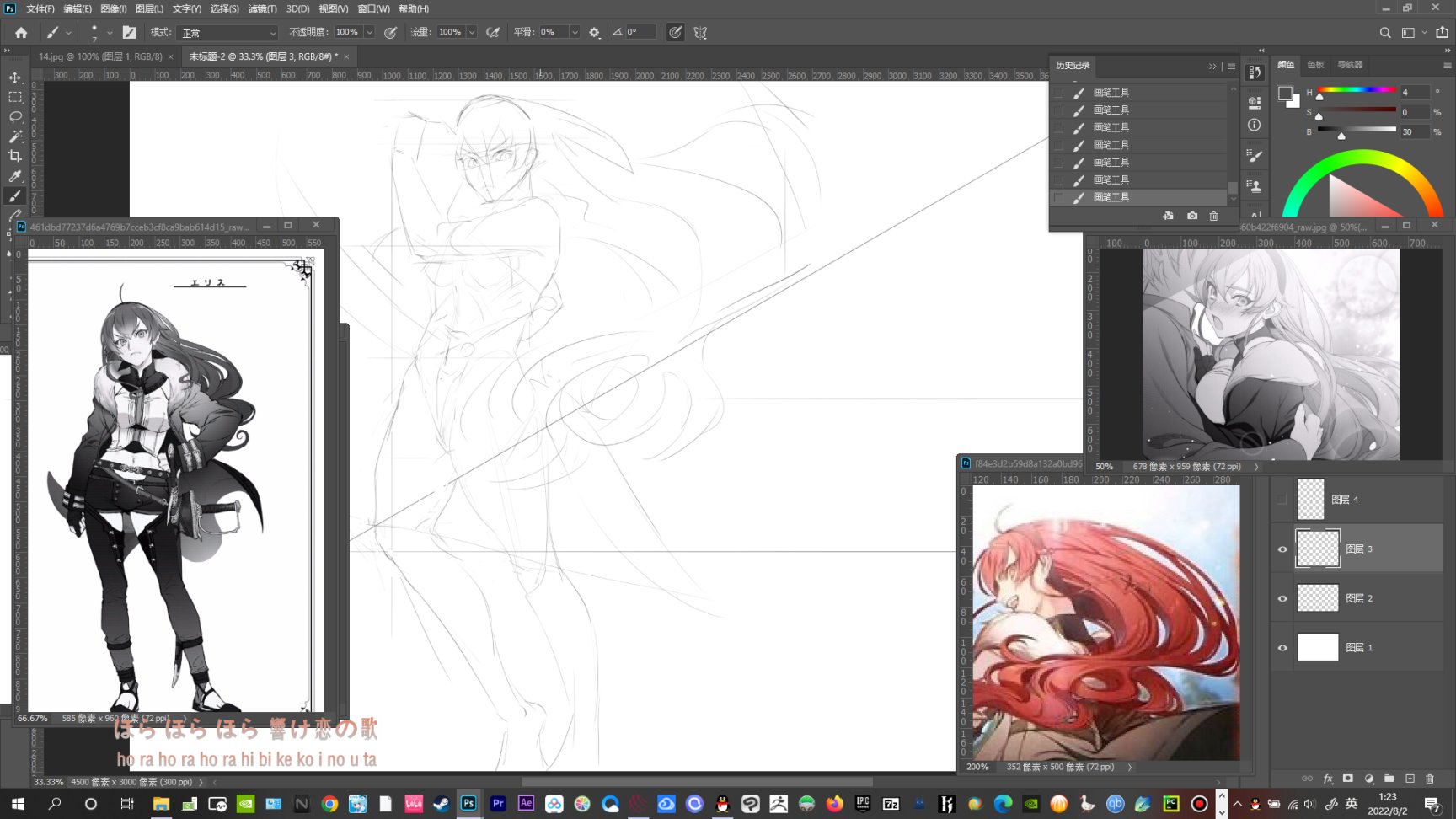Delete current history state trash icon
1456x819 pixels.
click(x=1214, y=216)
